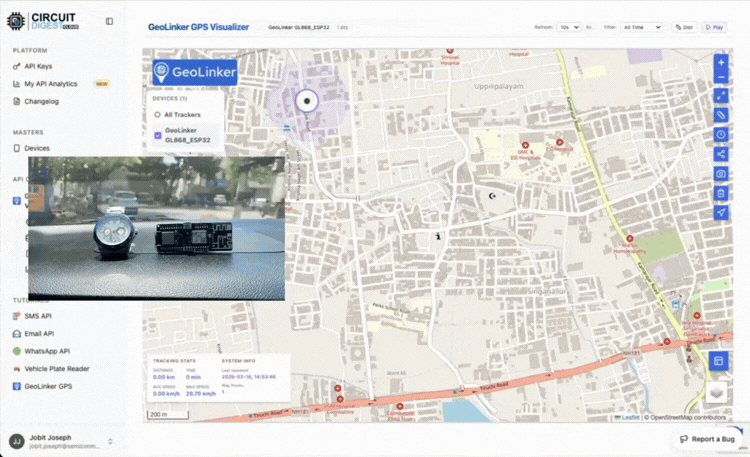Click the GeoLinker GPS Visualizer title
Image resolution: width=750 pixels, height=457 pixels.
199,27
